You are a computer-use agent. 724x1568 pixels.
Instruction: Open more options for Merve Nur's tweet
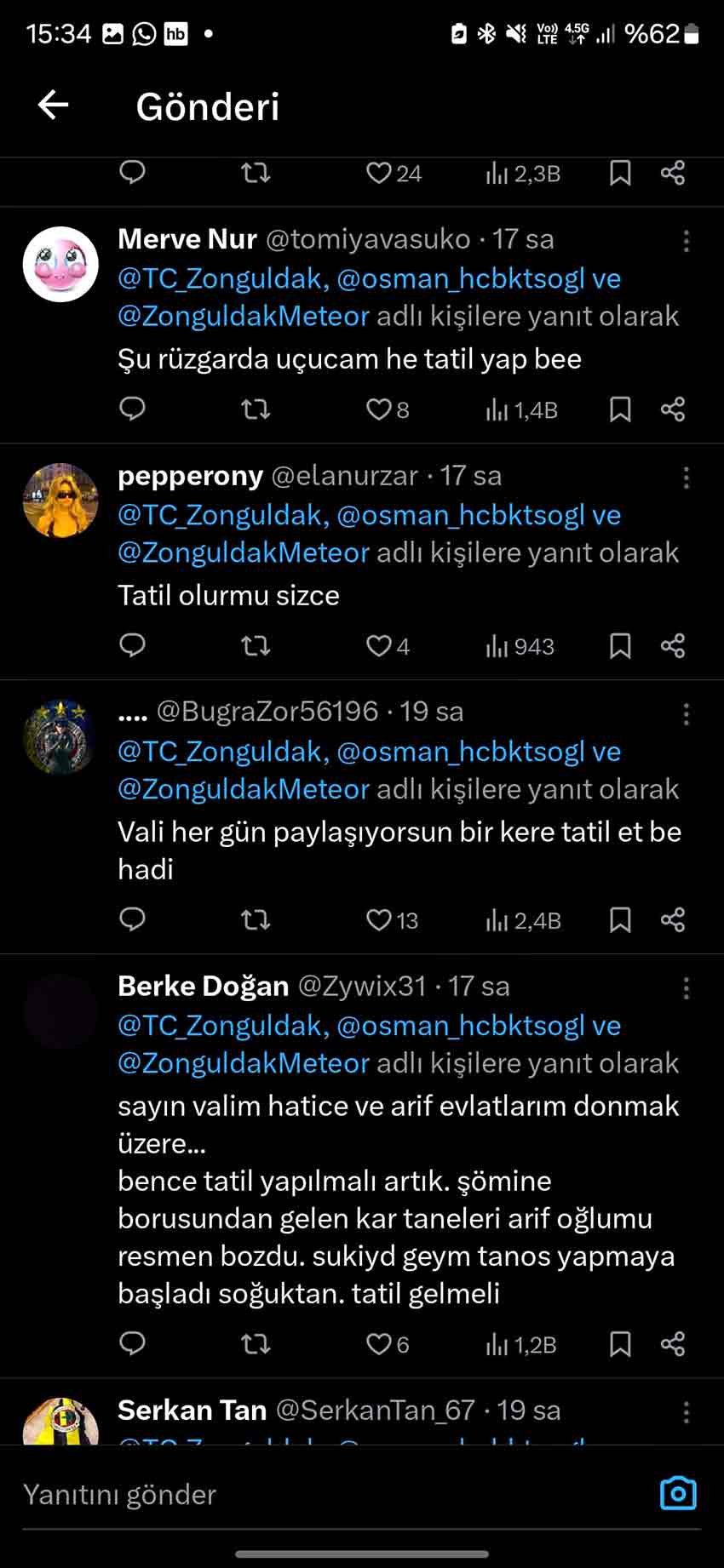point(686,242)
